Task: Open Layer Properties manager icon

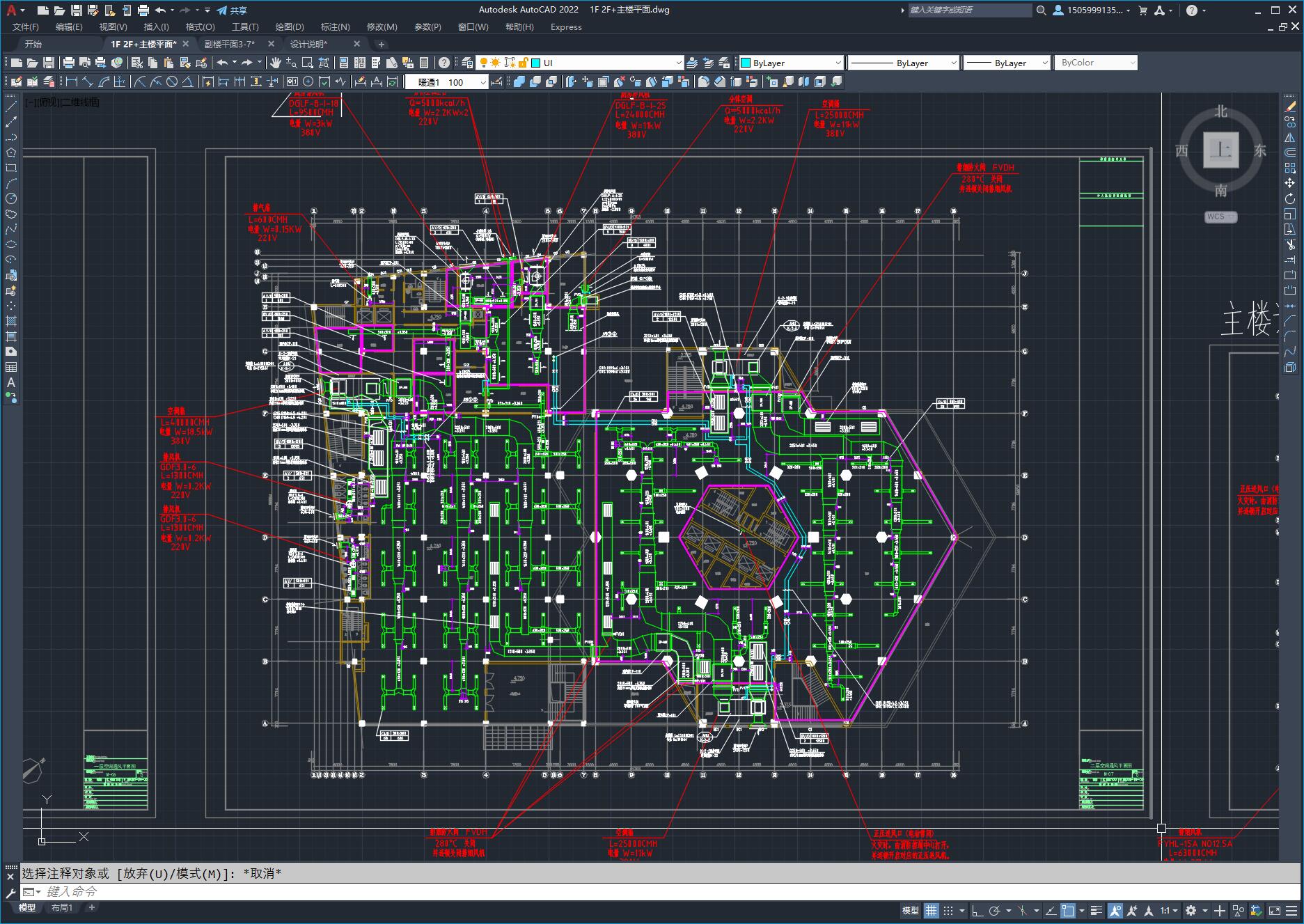Action: 467,63
